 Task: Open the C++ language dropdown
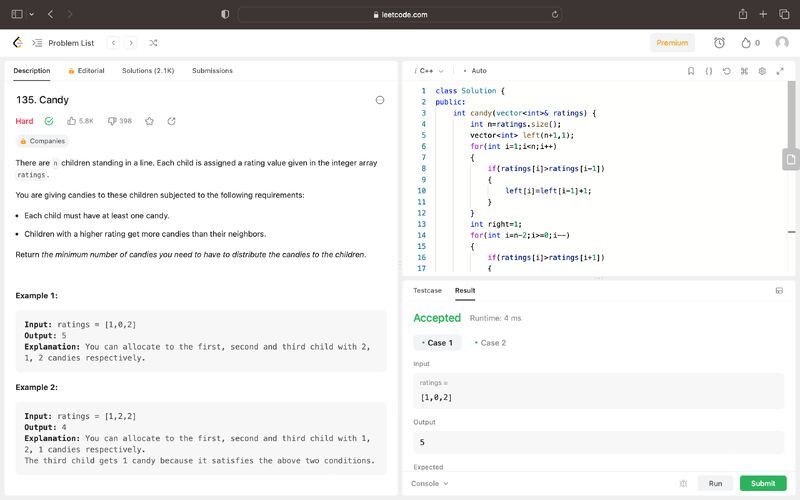coord(429,71)
